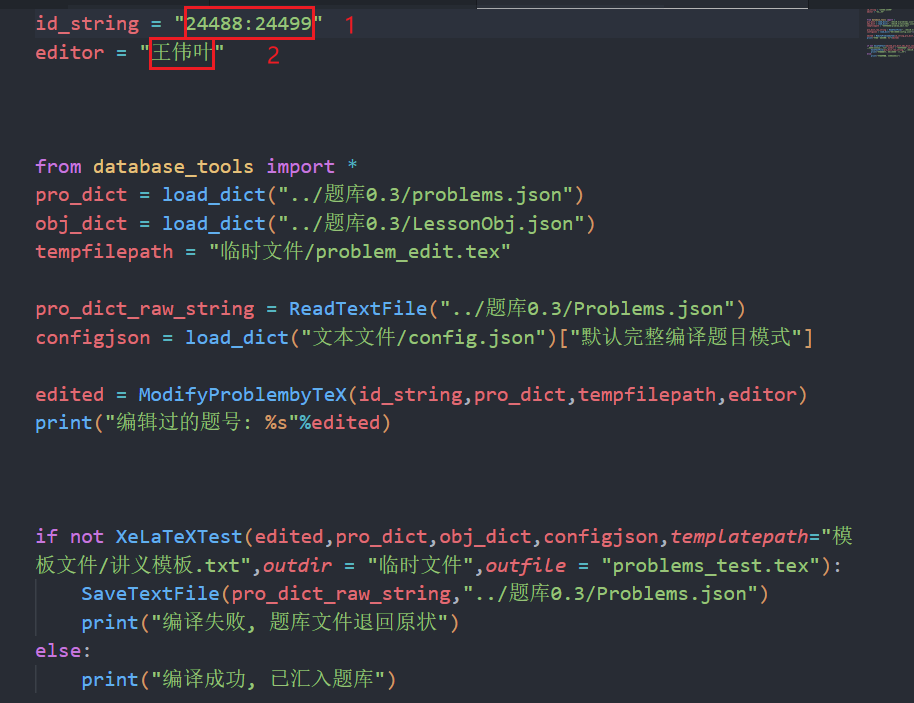This screenshot has width=914, height=703.
Task: Click the SaveTextFile function call
Action: 150,594
